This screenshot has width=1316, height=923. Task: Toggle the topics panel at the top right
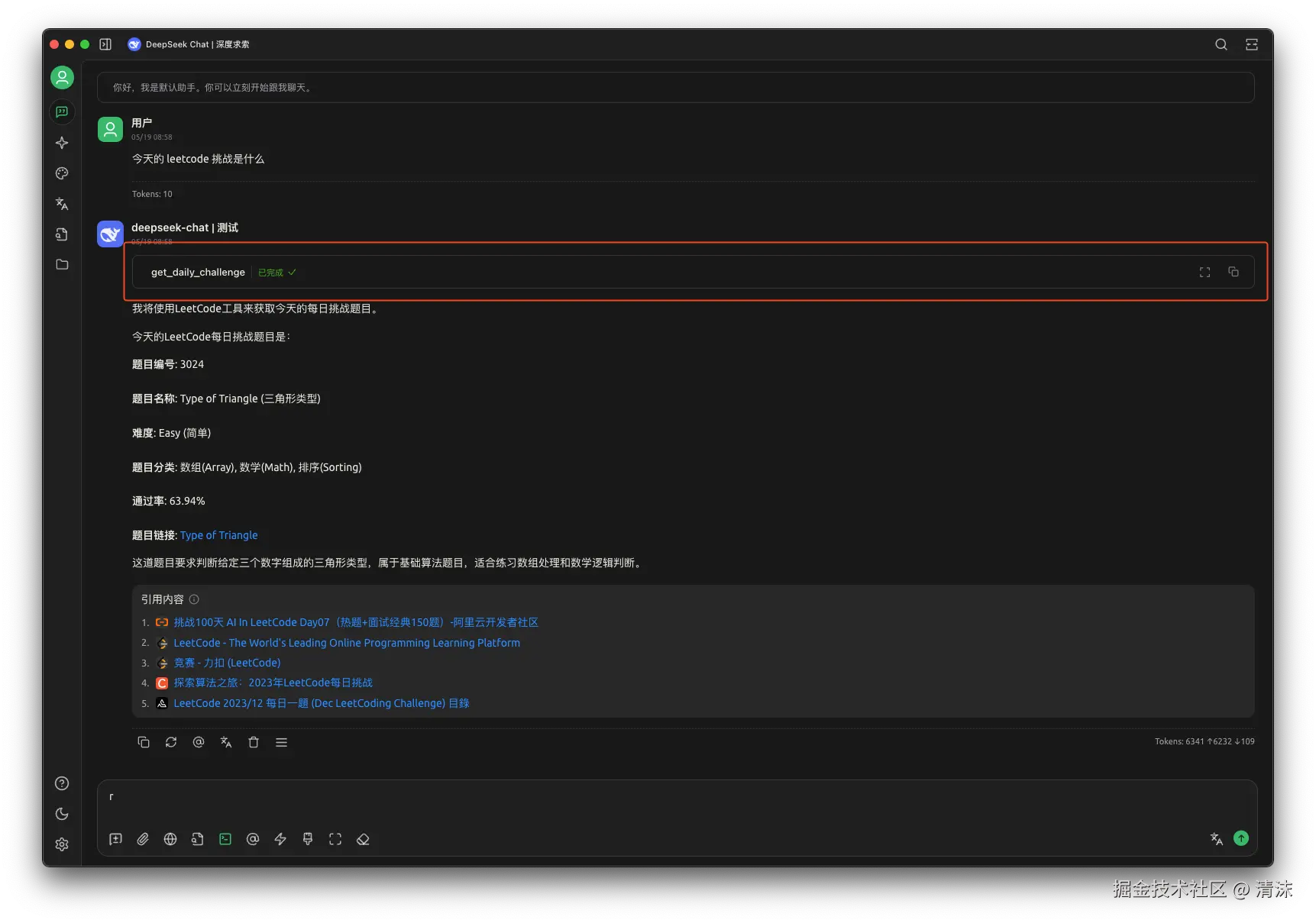1252,44
